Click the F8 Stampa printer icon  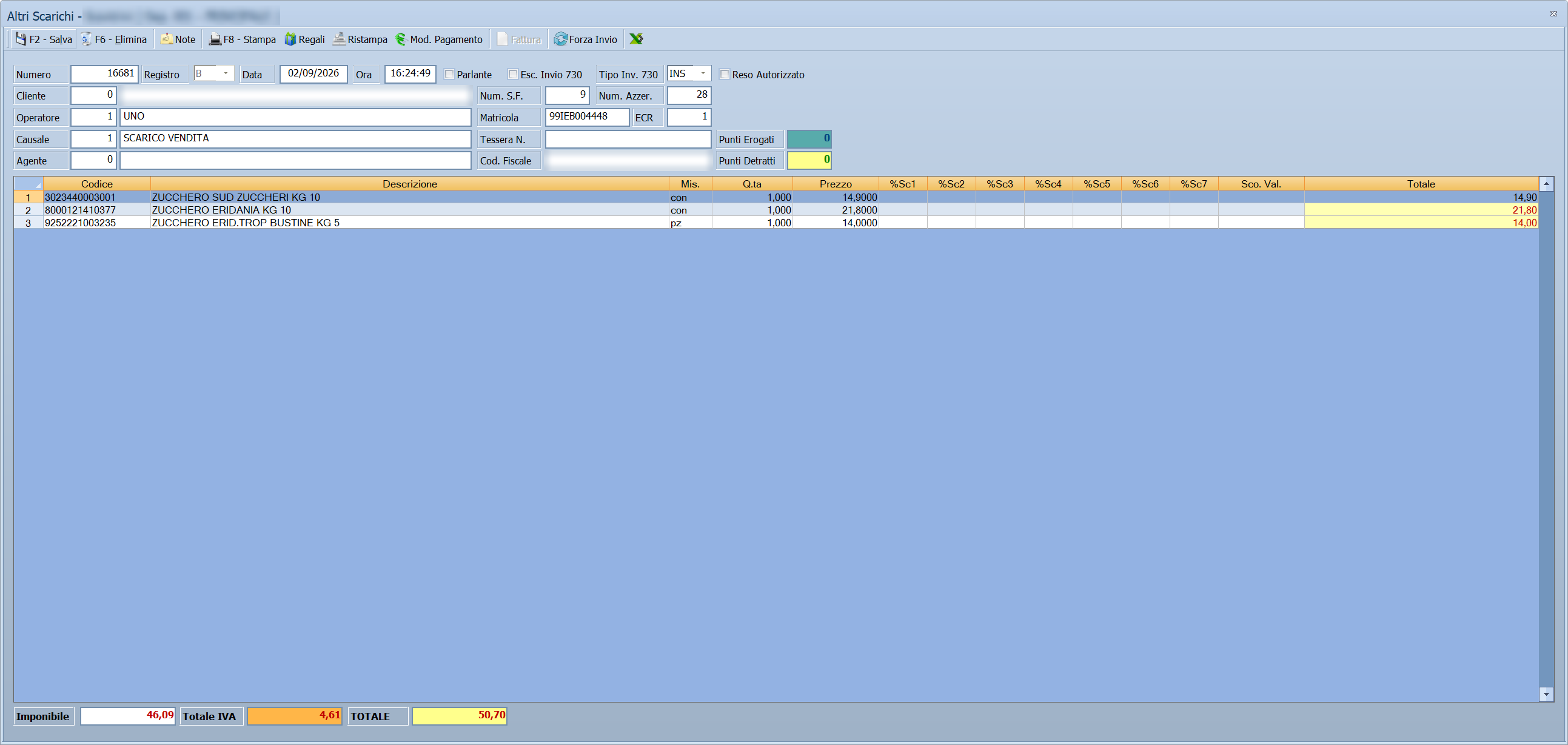[215, 39]
